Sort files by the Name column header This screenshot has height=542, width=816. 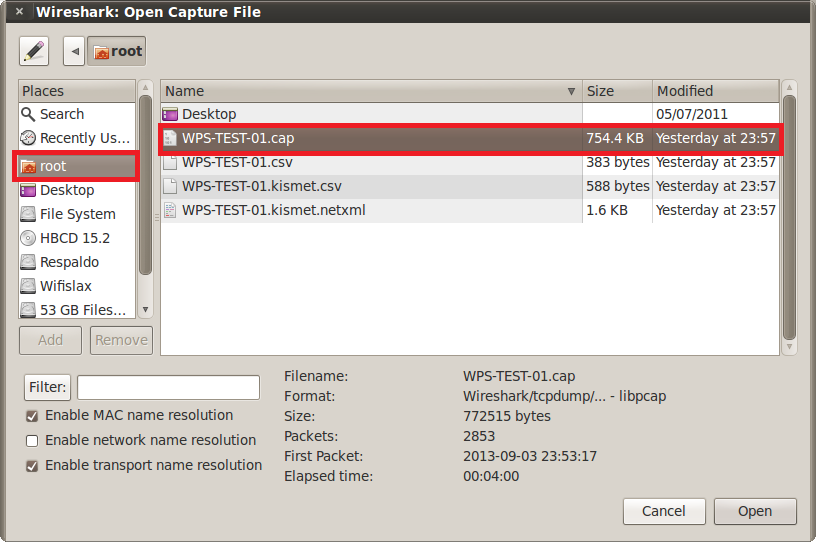pos(371,91)
